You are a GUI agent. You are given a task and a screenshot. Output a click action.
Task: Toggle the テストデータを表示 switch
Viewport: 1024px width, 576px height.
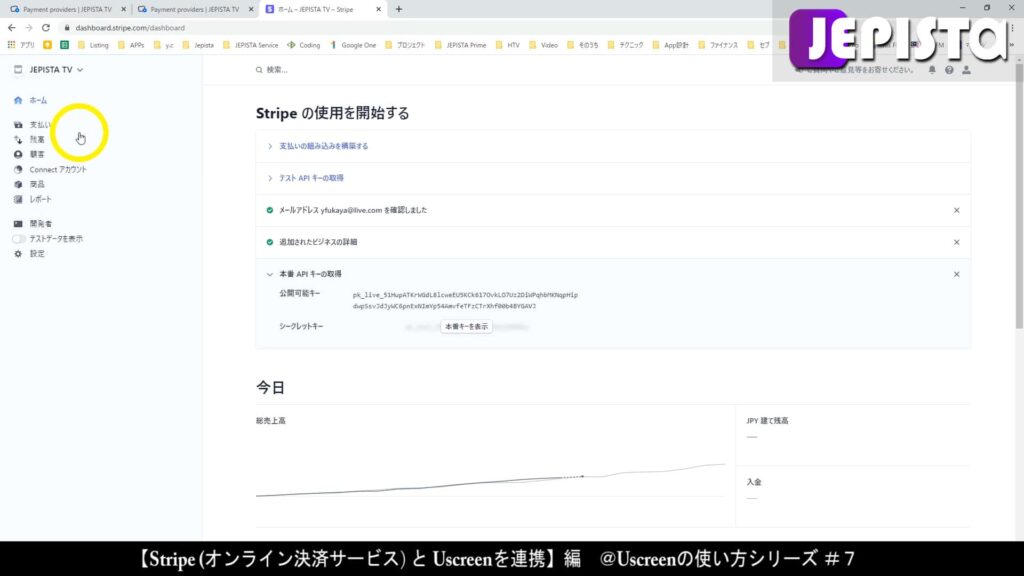(x=18, y=239)
